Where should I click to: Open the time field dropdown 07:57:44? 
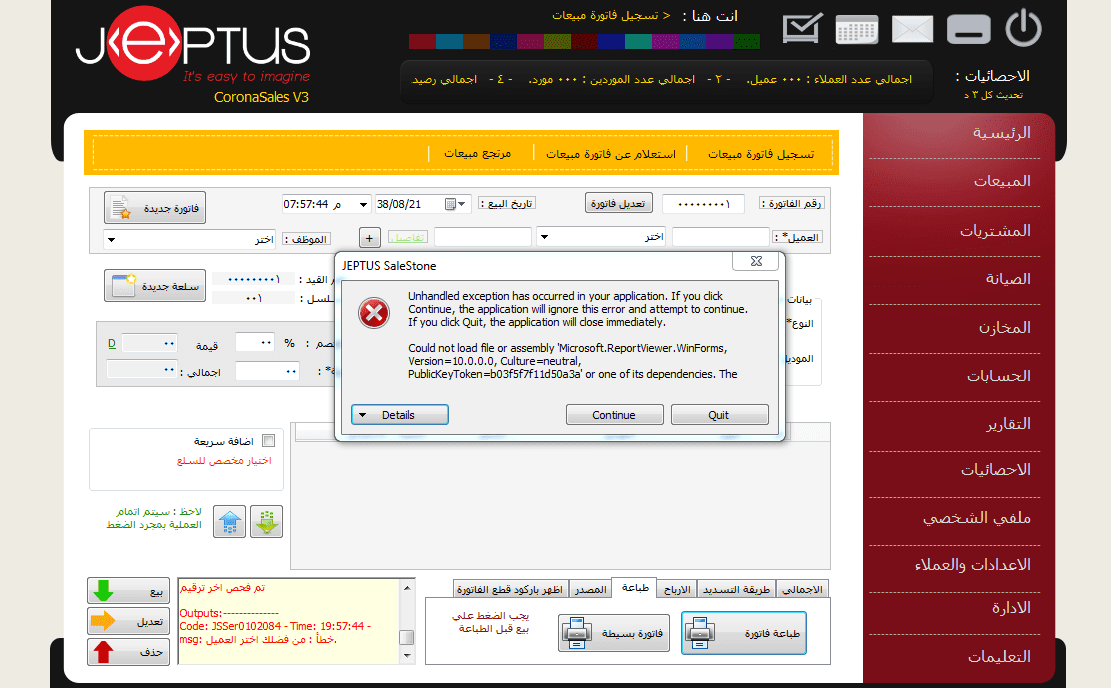coord(363,204)
